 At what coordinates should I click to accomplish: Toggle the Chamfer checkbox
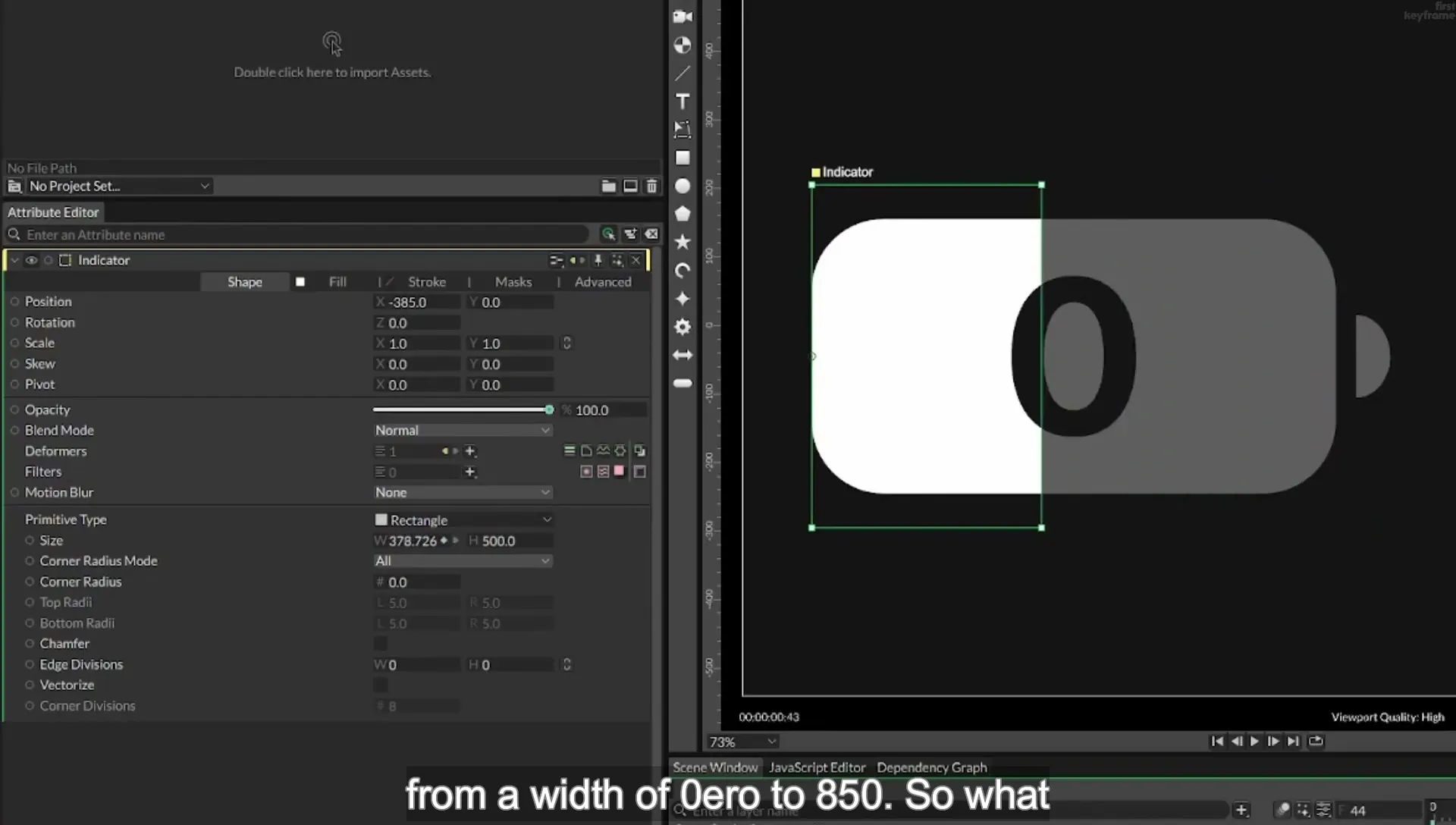[381, 643]
